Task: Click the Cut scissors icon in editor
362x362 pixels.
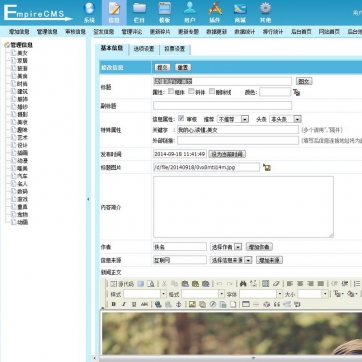Action: 164,284
